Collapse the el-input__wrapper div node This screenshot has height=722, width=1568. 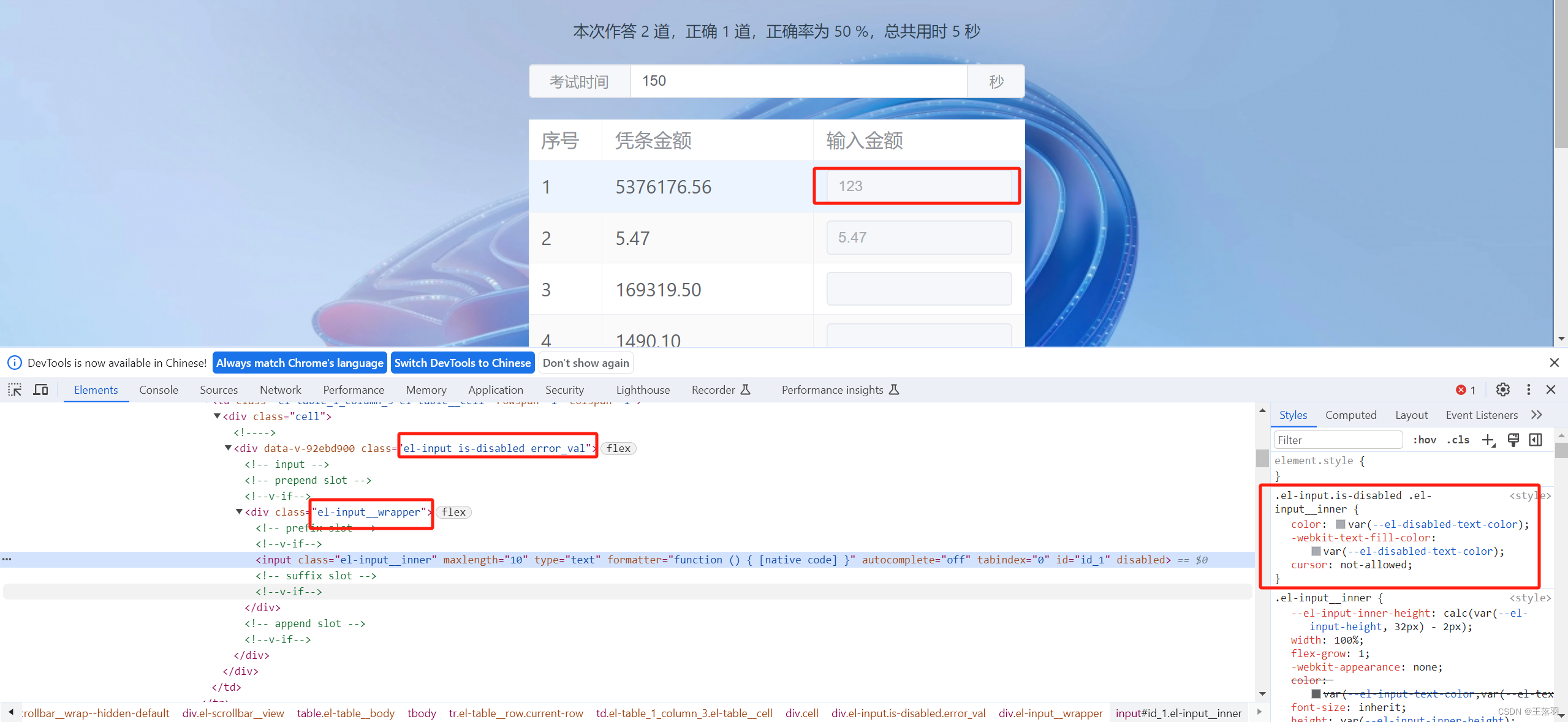240,512
